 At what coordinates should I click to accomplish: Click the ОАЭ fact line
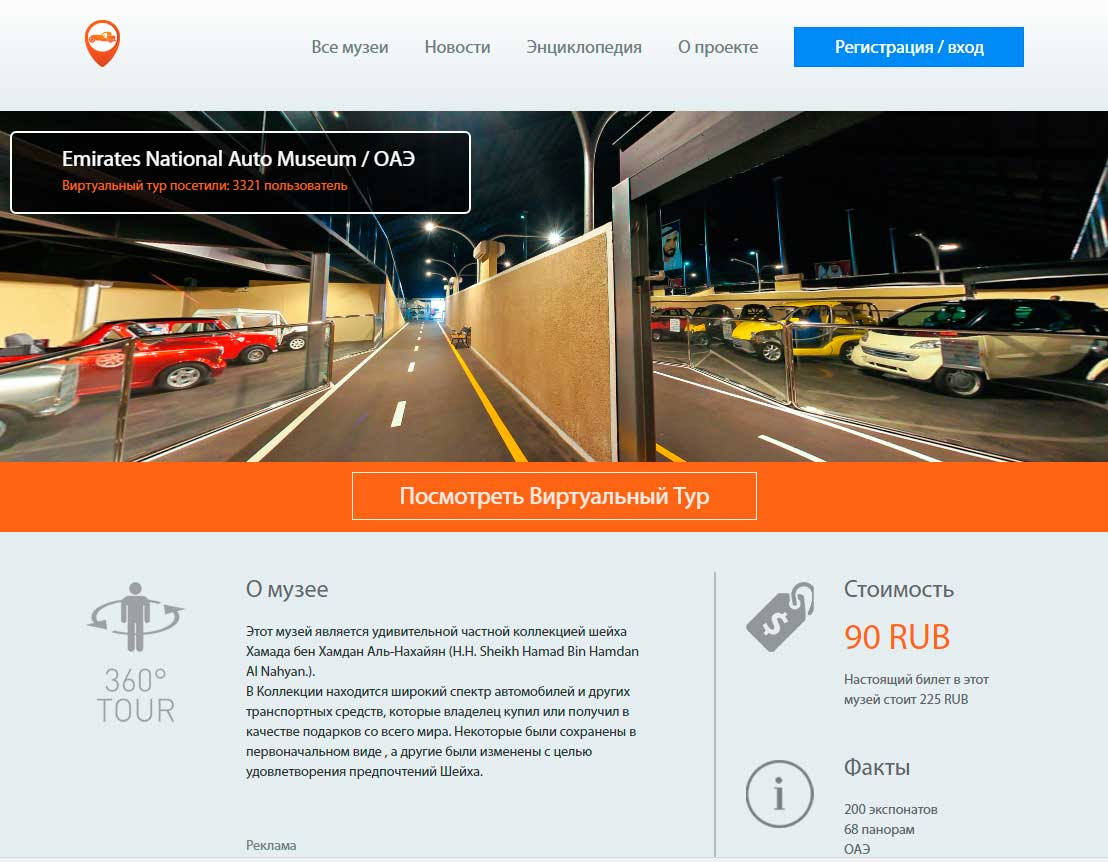point(856,849)
